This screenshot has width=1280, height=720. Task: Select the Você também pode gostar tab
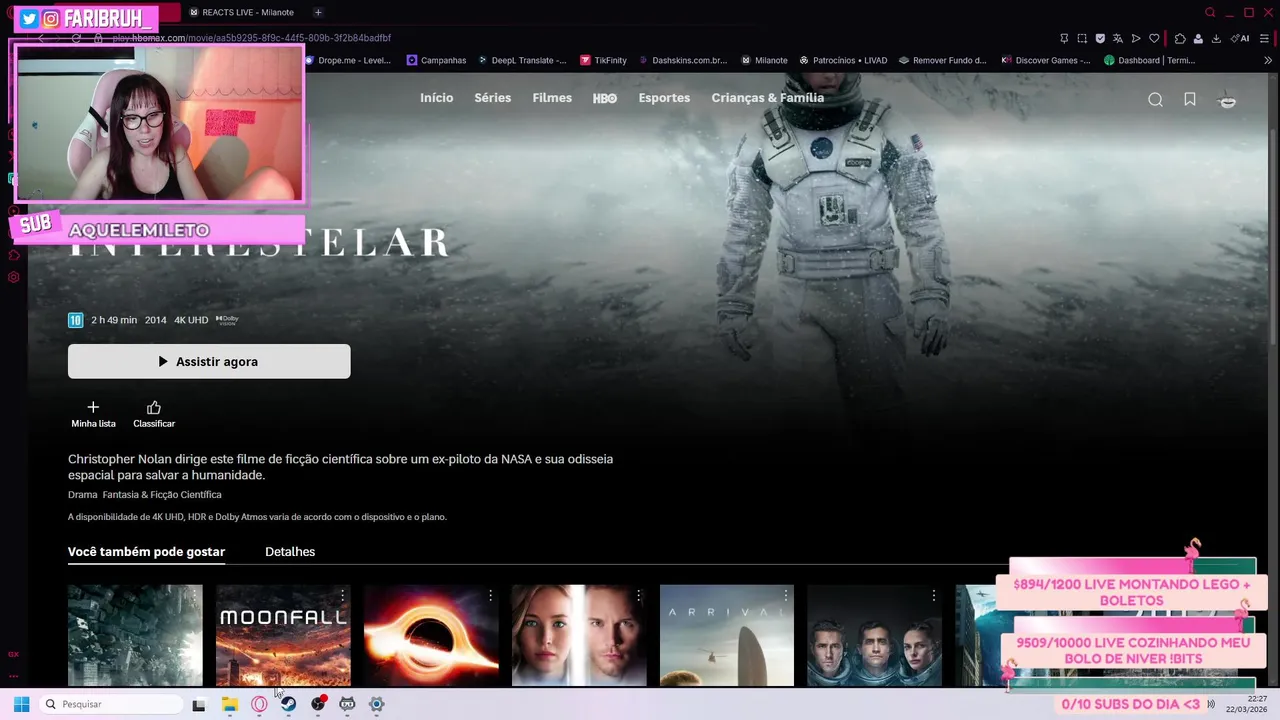pos(146,552)
